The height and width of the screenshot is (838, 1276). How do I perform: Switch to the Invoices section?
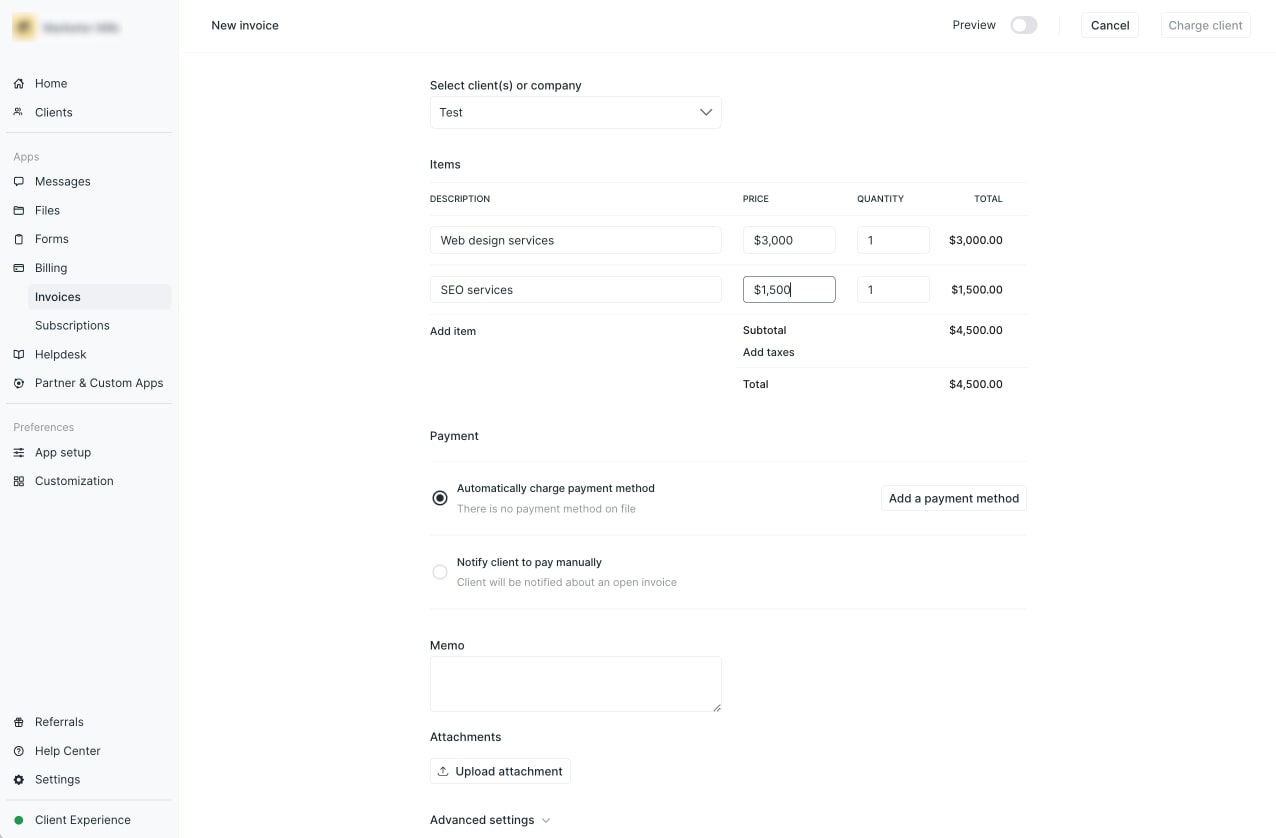(57, 296)
